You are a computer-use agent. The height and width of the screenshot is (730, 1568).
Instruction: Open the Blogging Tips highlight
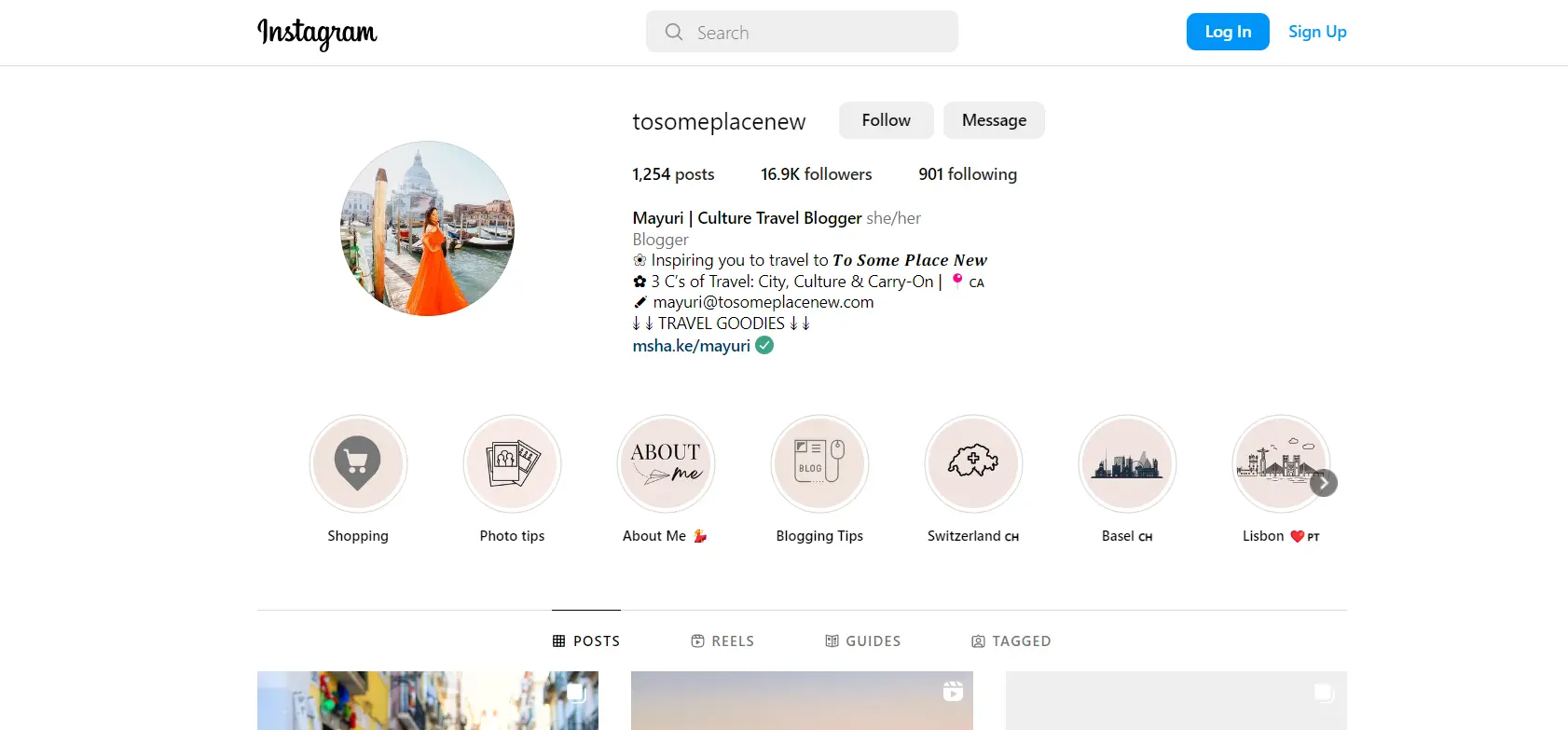pos(819,463)
